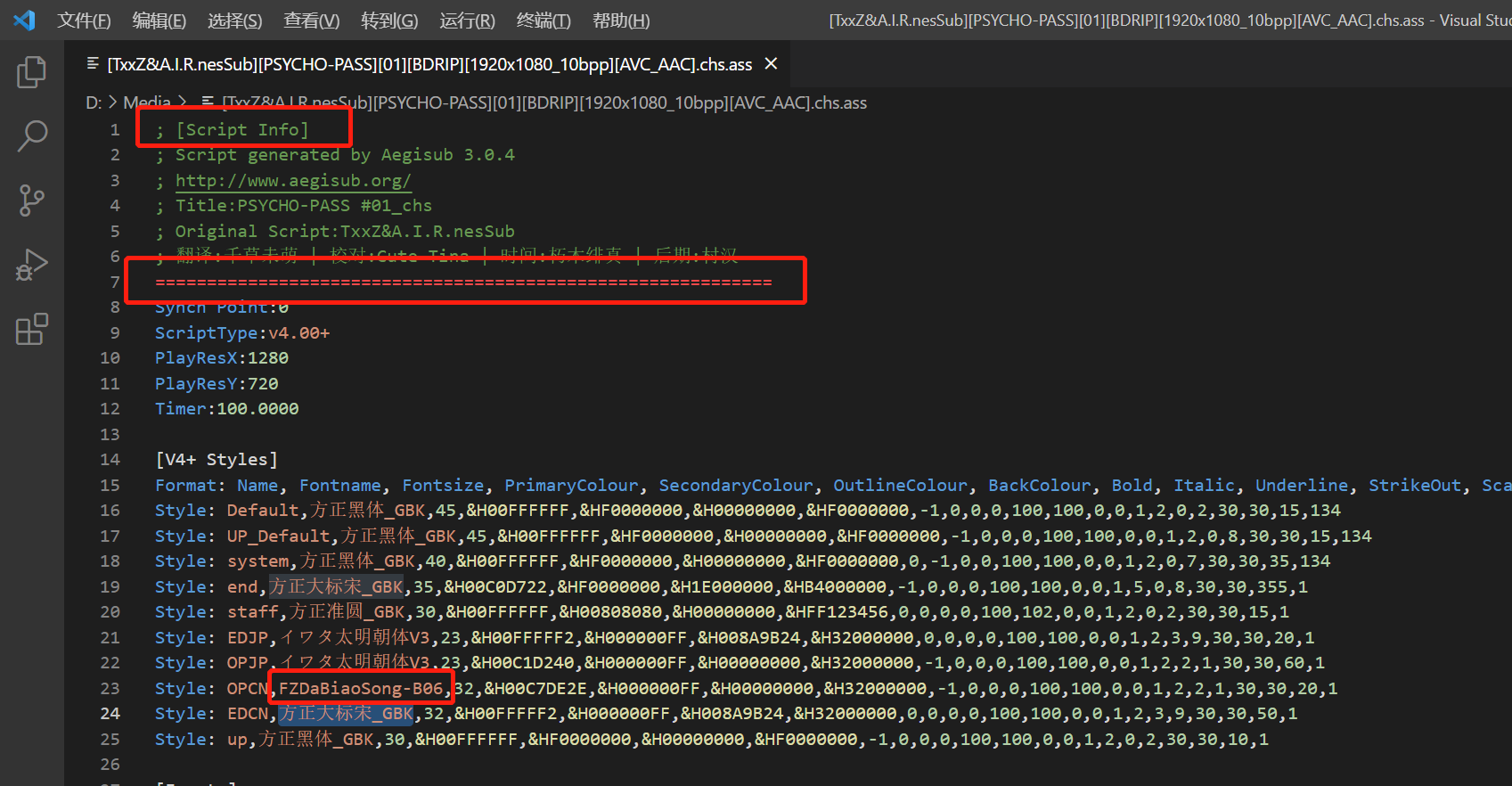This screenshot has width=1512, height=786.
Task: Click 'Original Script:TxxZ&A.I.R.nesSub' line
Action: coord(345,232)
